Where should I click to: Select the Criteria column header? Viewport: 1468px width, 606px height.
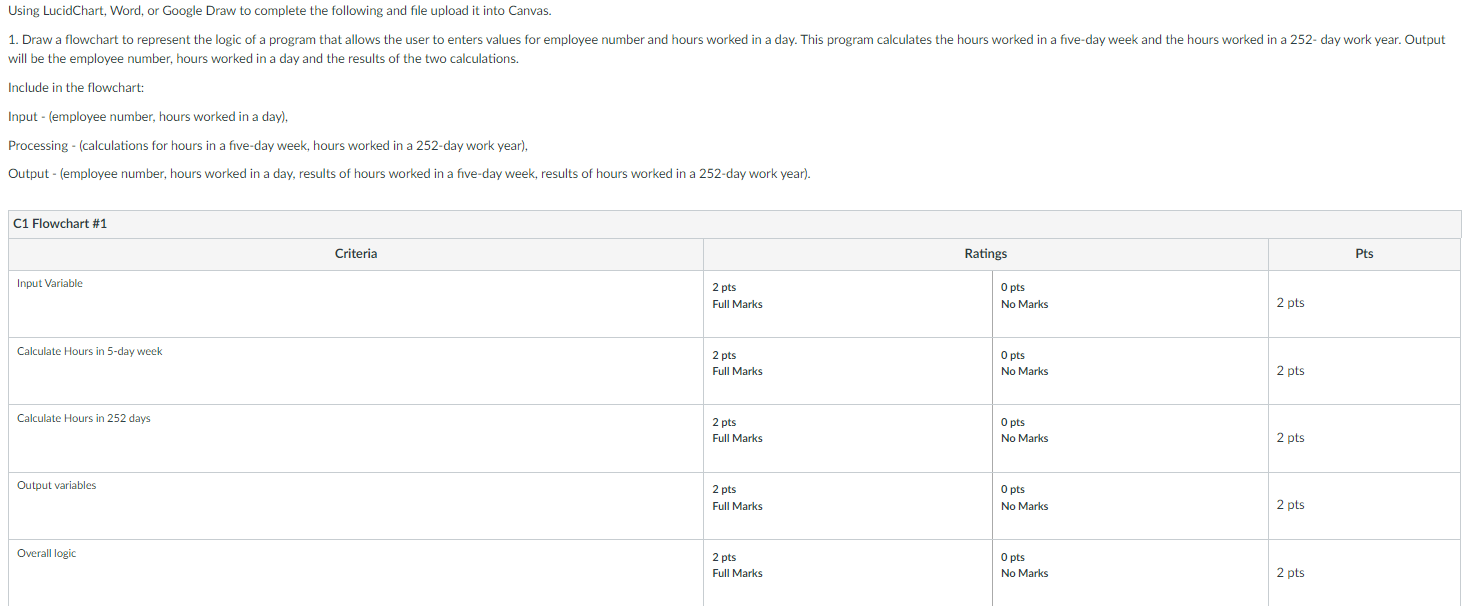pyautogui.click(x=356, y=254)
